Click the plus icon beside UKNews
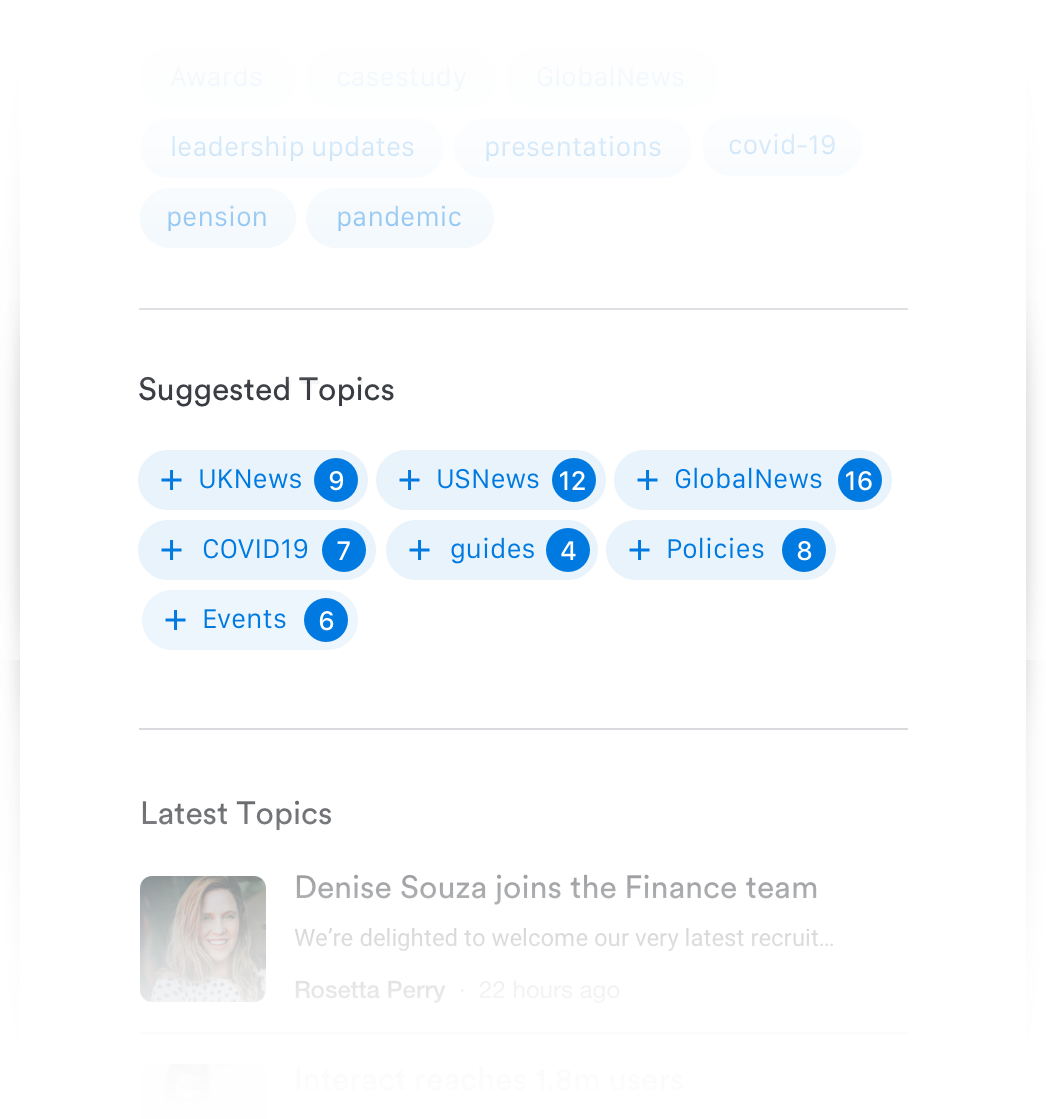The image size is (1046, 1119). click(171, 480)
